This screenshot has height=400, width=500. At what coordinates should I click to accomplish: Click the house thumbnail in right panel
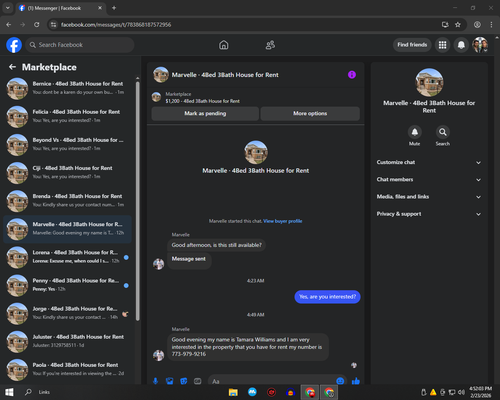tap(429, 82)
